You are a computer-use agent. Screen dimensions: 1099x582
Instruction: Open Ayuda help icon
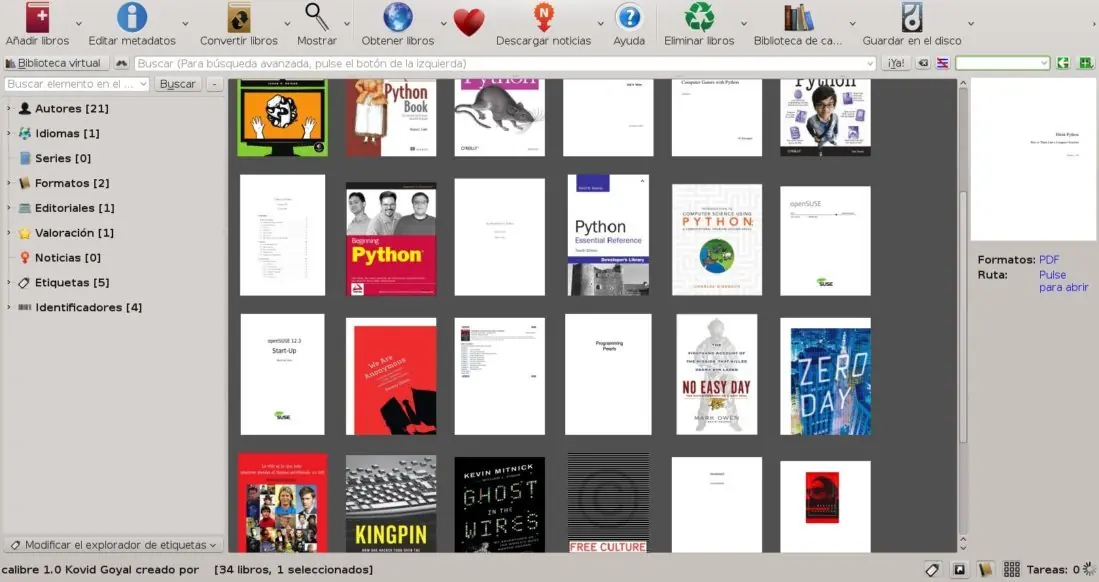629,18
